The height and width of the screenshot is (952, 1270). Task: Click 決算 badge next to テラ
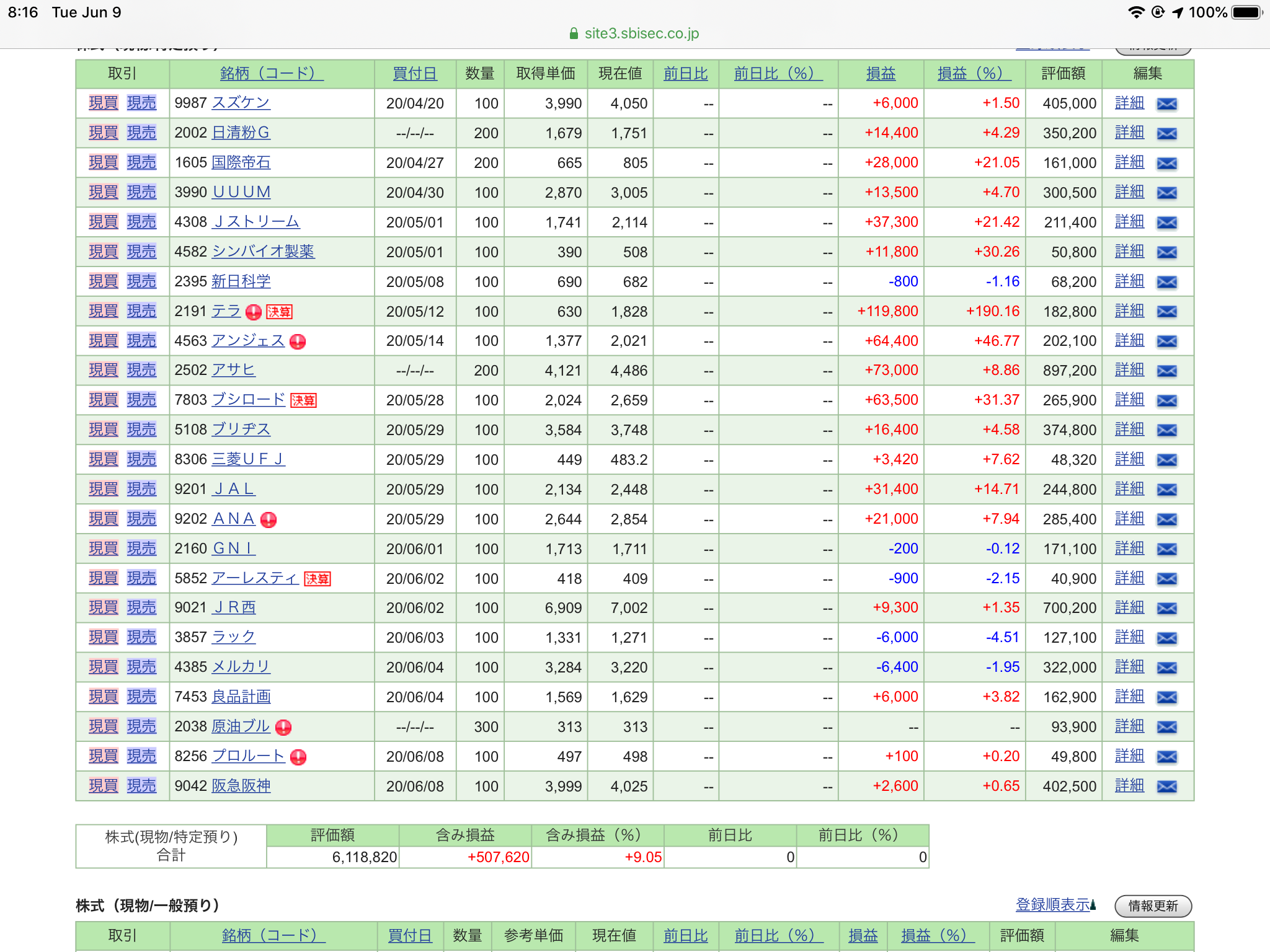[x=279, y=312]
